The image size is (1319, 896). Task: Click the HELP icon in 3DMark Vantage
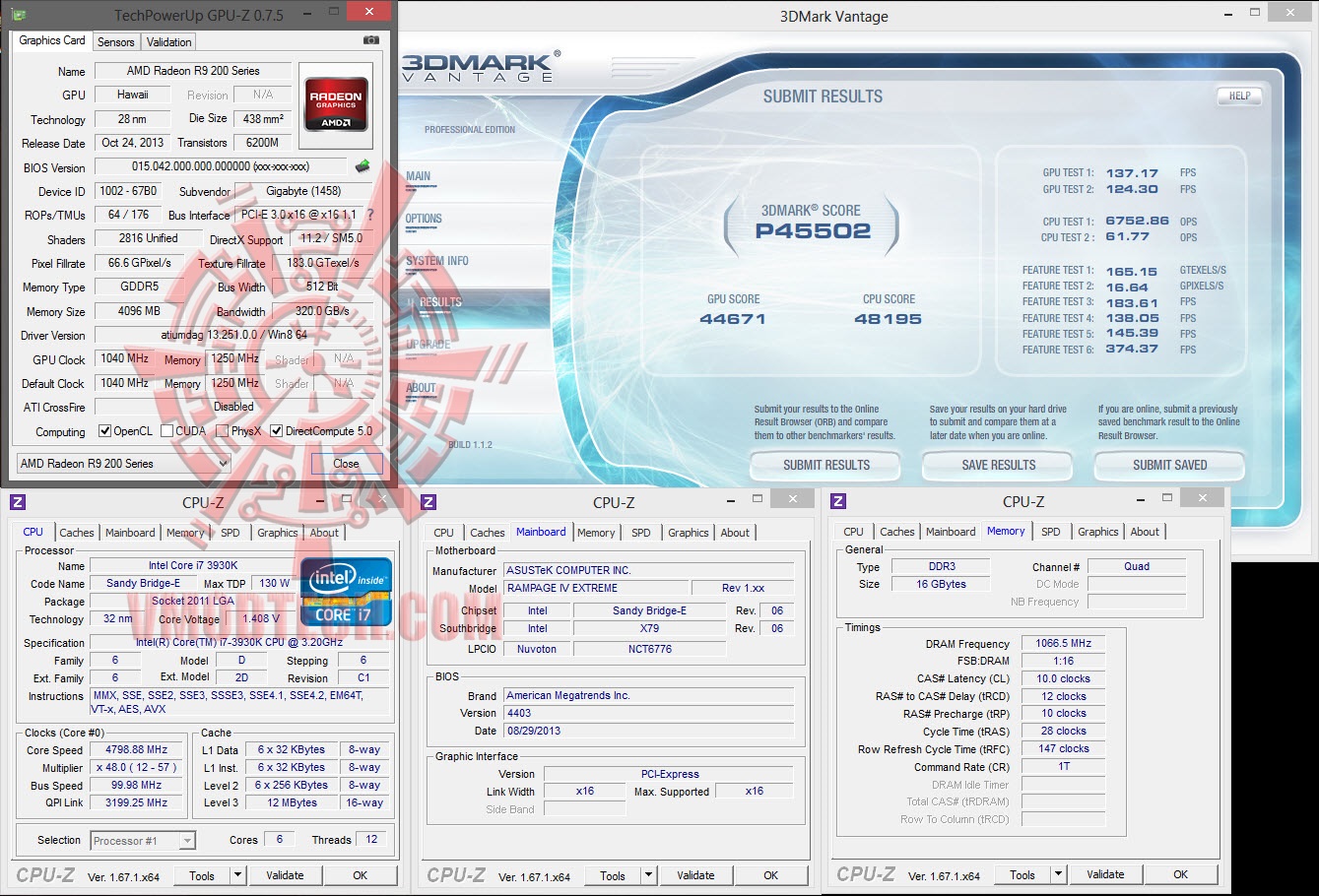[x=1238, y=96]
